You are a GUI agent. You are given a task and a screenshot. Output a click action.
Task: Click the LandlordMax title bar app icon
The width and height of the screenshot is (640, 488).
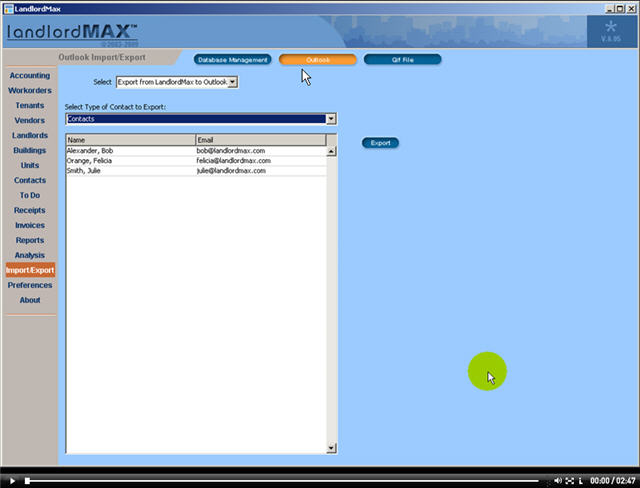tap(9, 9)
